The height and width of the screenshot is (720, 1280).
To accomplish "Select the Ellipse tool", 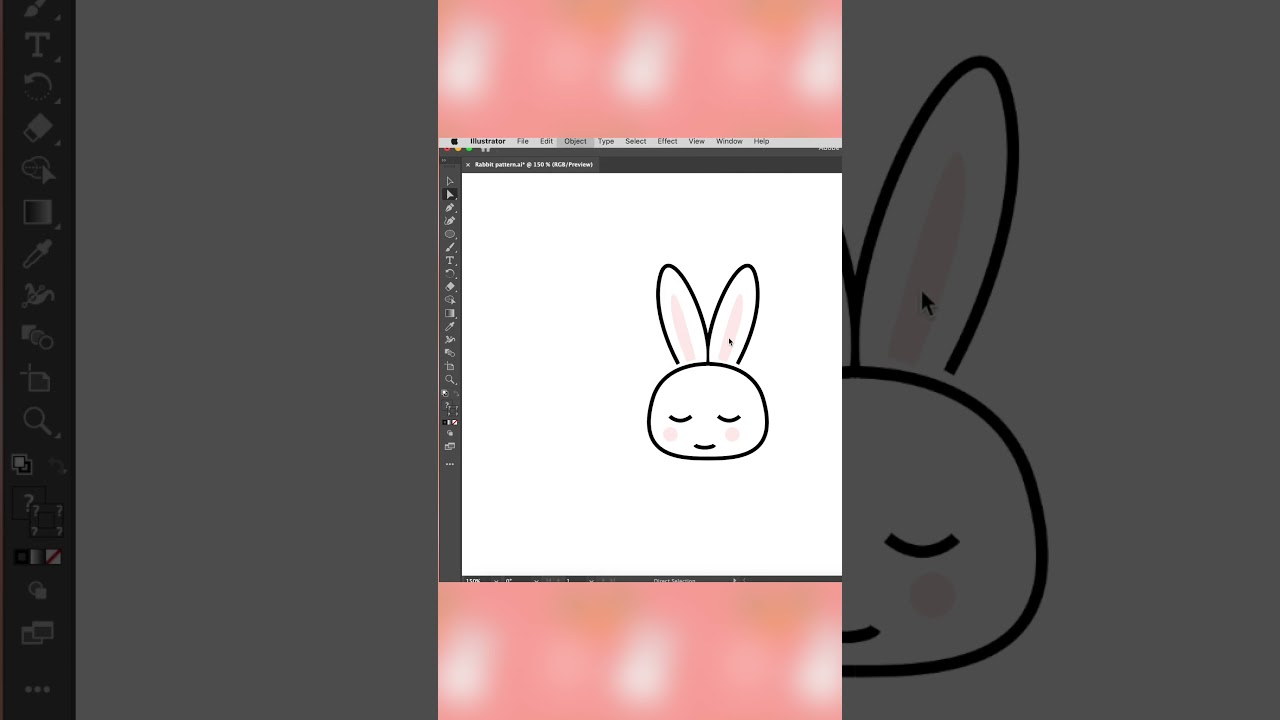I will (x=450, y=234).
